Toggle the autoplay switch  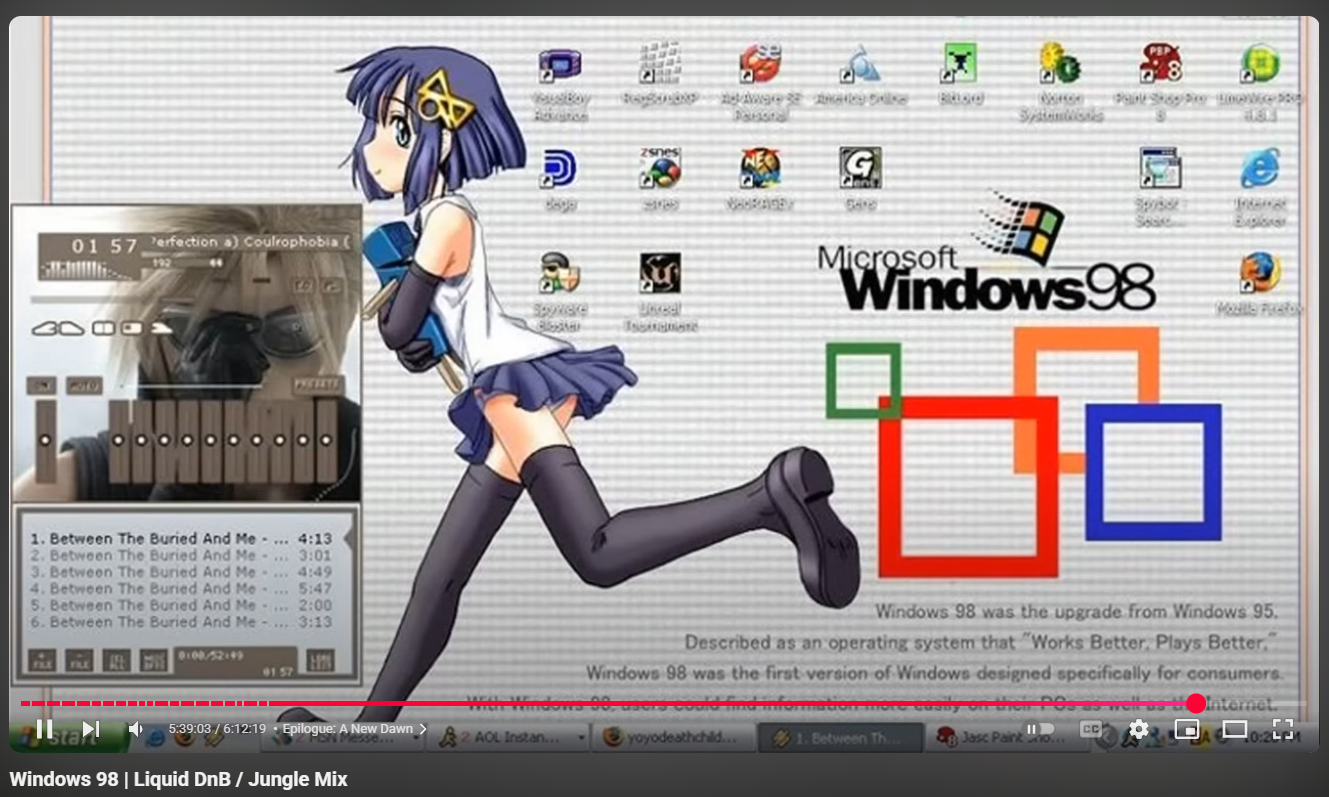pyautogui.click(x=1040, y=729)
